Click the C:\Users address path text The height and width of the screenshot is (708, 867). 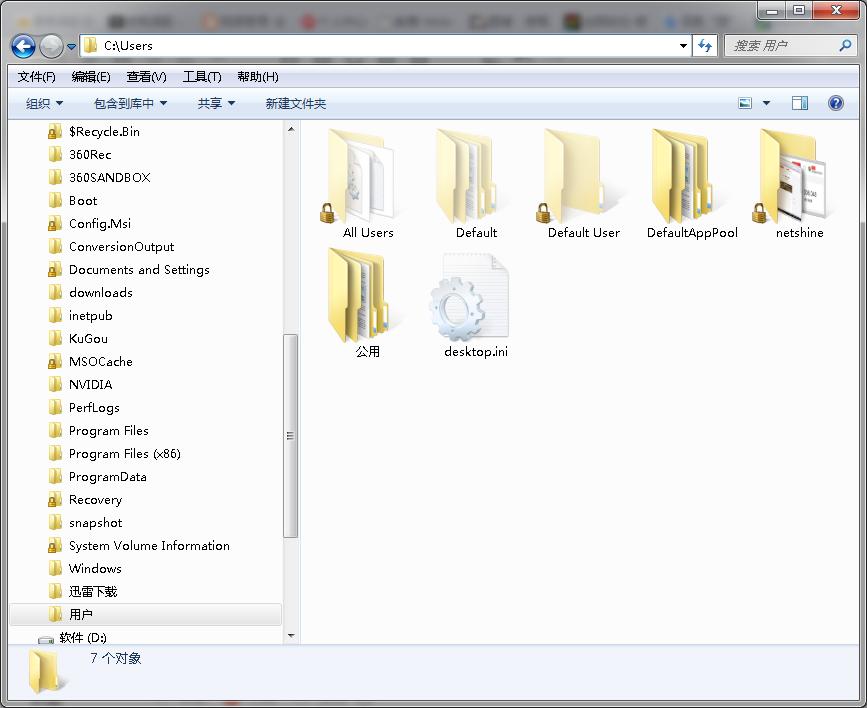point(128,46)
